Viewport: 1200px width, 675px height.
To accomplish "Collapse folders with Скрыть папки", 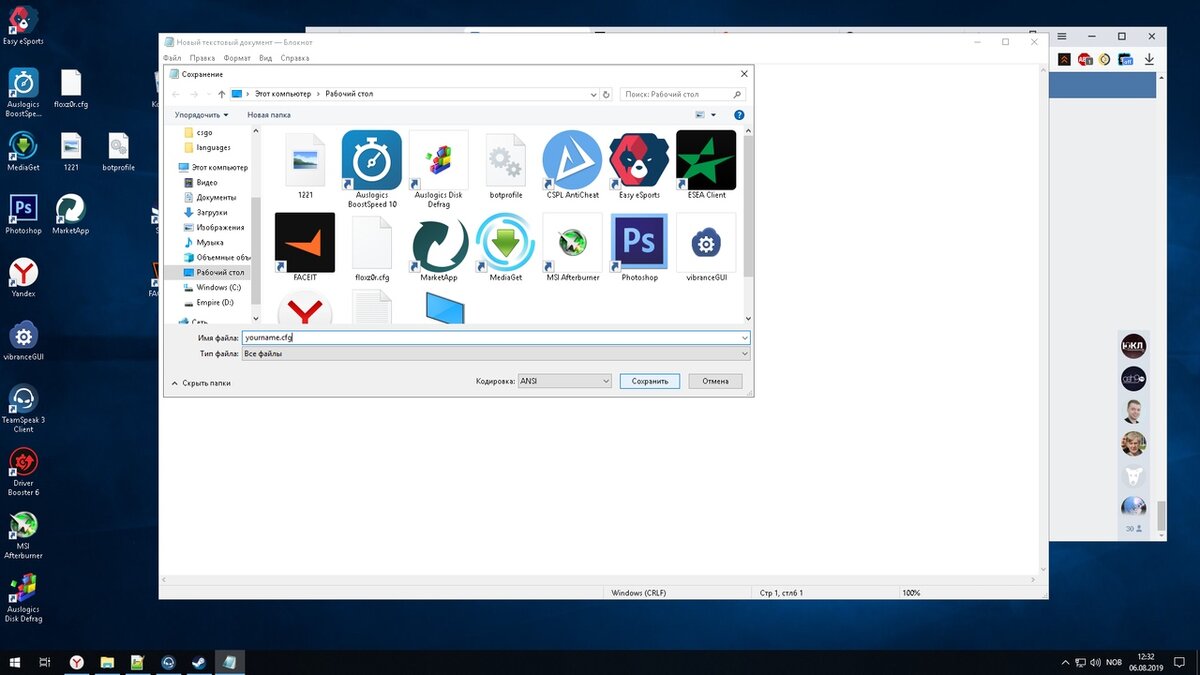I will (201, 382).
